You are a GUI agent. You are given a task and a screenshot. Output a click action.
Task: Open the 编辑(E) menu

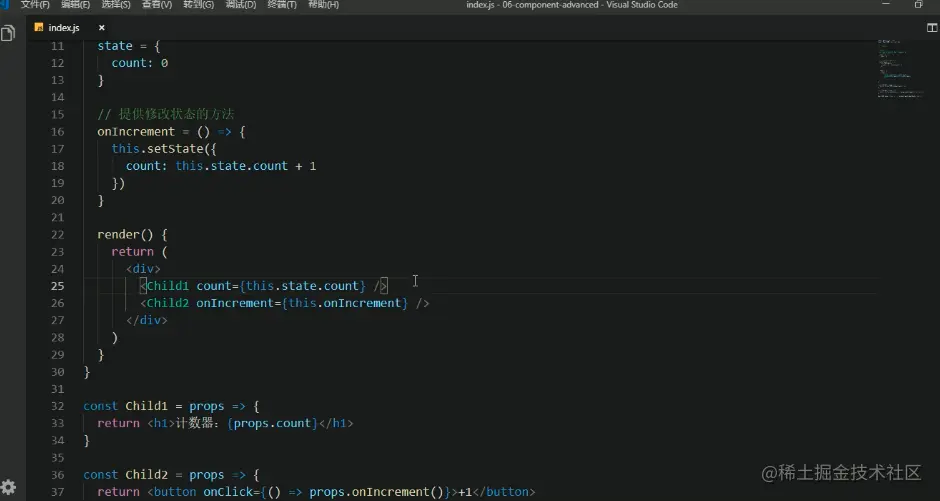click(x=76, y=5)
